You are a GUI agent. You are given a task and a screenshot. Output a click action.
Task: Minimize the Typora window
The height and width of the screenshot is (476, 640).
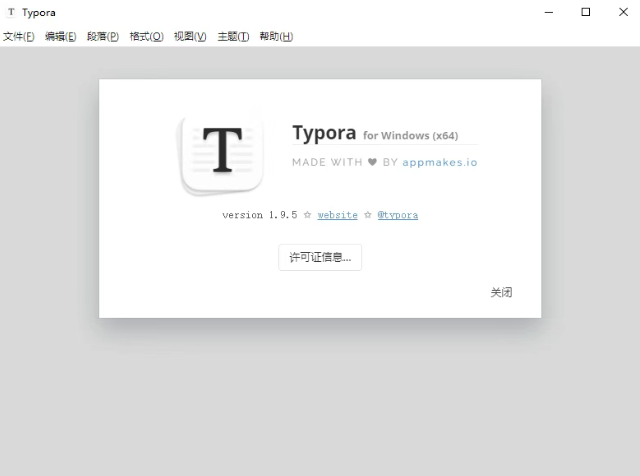pyautogui.click(x=549, y=12)
